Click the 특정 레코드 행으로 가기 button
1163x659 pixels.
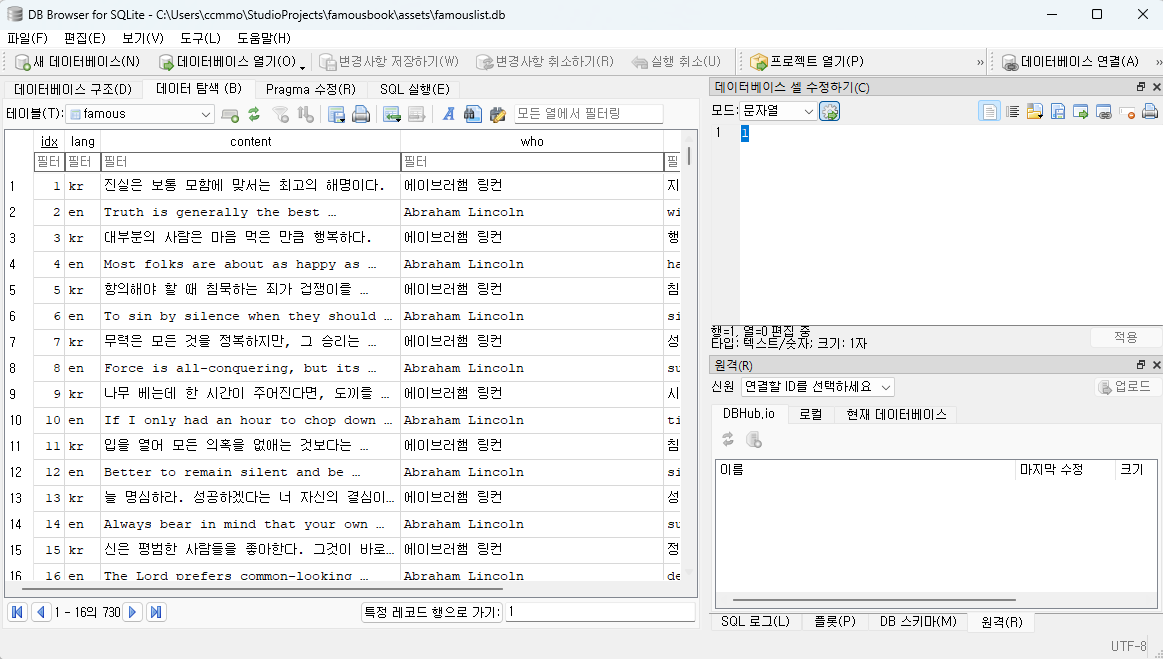tap(431, 612)
